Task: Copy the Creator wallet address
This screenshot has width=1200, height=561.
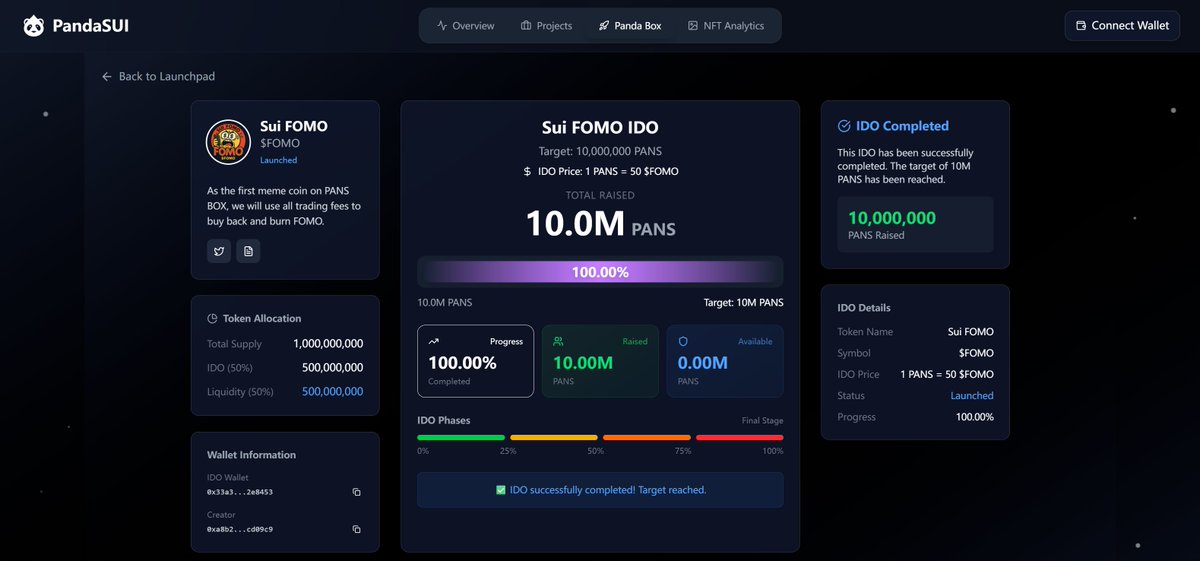Action: point(356,529)
